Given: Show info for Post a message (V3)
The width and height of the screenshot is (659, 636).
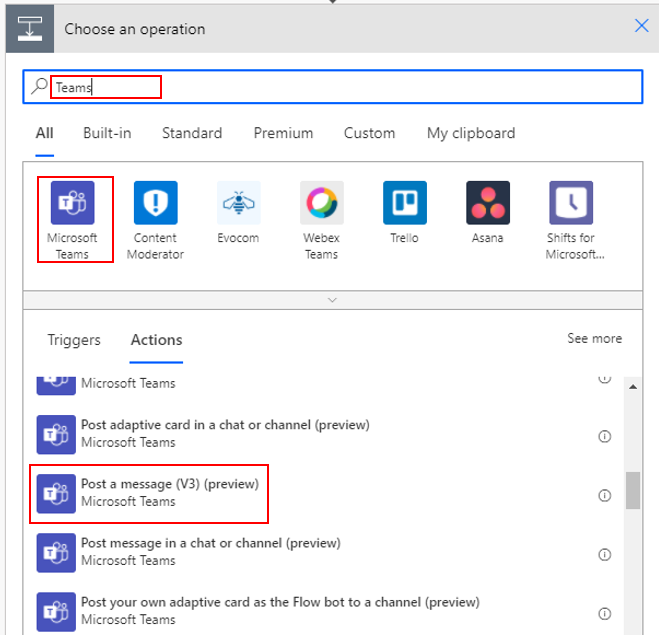Looking at the screenshot, I should pos(604,496).
